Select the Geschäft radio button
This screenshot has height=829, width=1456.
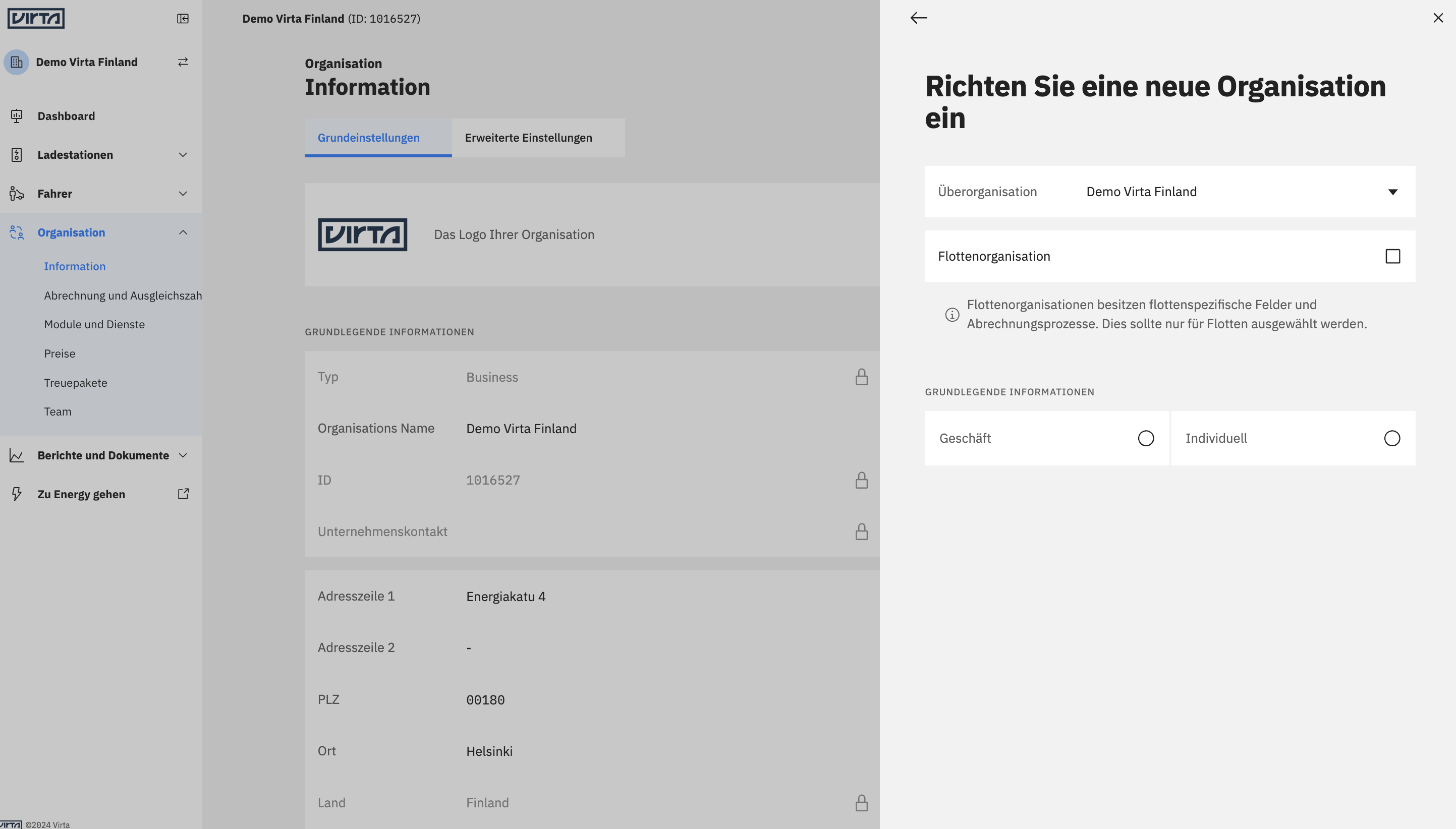1146,438
